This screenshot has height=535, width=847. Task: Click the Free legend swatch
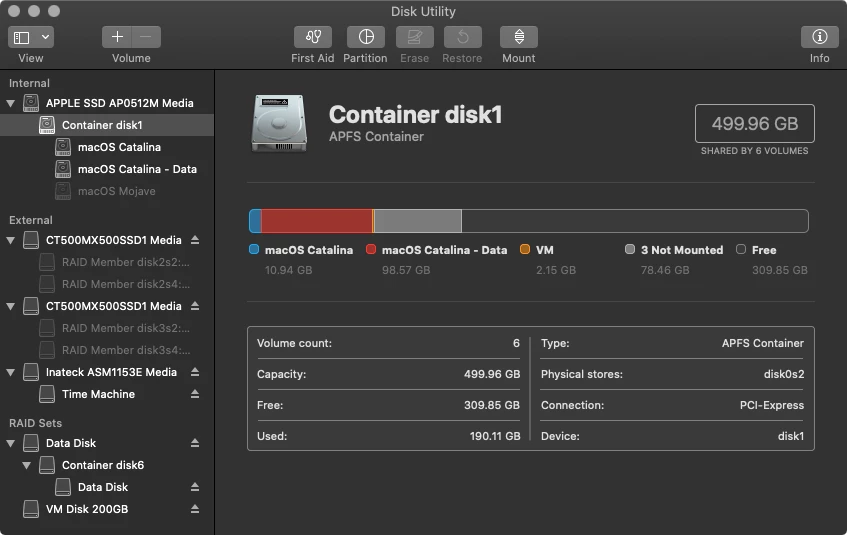pos(741,249)
